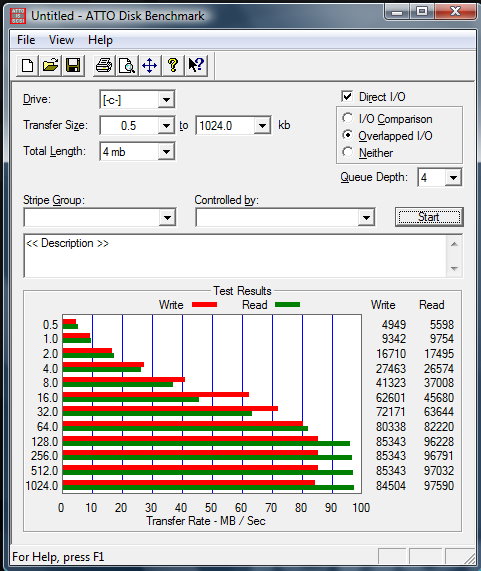Minimize the ATTO Disk Benchmark window
This screenshot has height=571, width=481.
coord(397,12)
